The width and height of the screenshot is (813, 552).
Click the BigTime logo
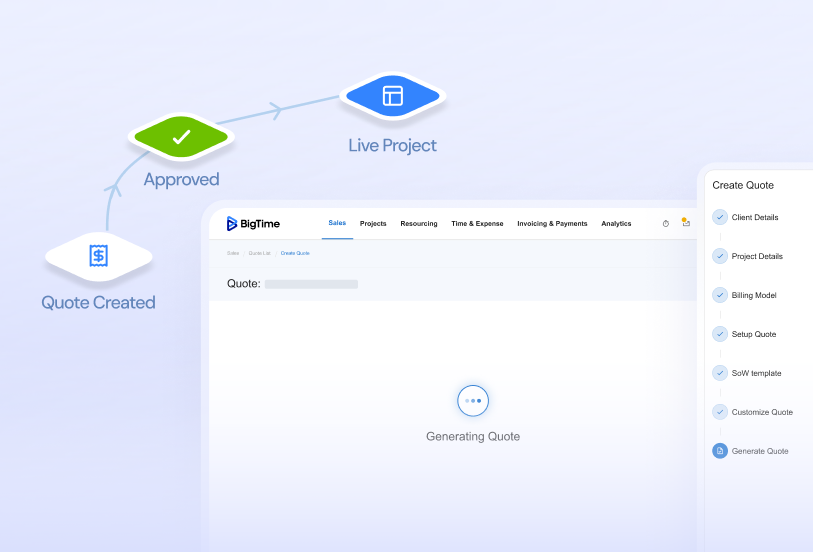(253, 224)
